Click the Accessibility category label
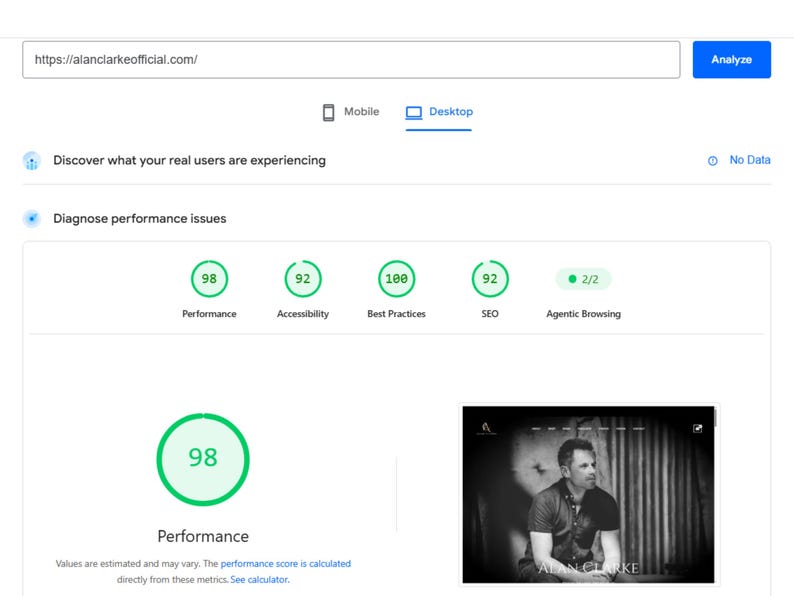Screen dimensions: 794x596 (x=303, y=314)
